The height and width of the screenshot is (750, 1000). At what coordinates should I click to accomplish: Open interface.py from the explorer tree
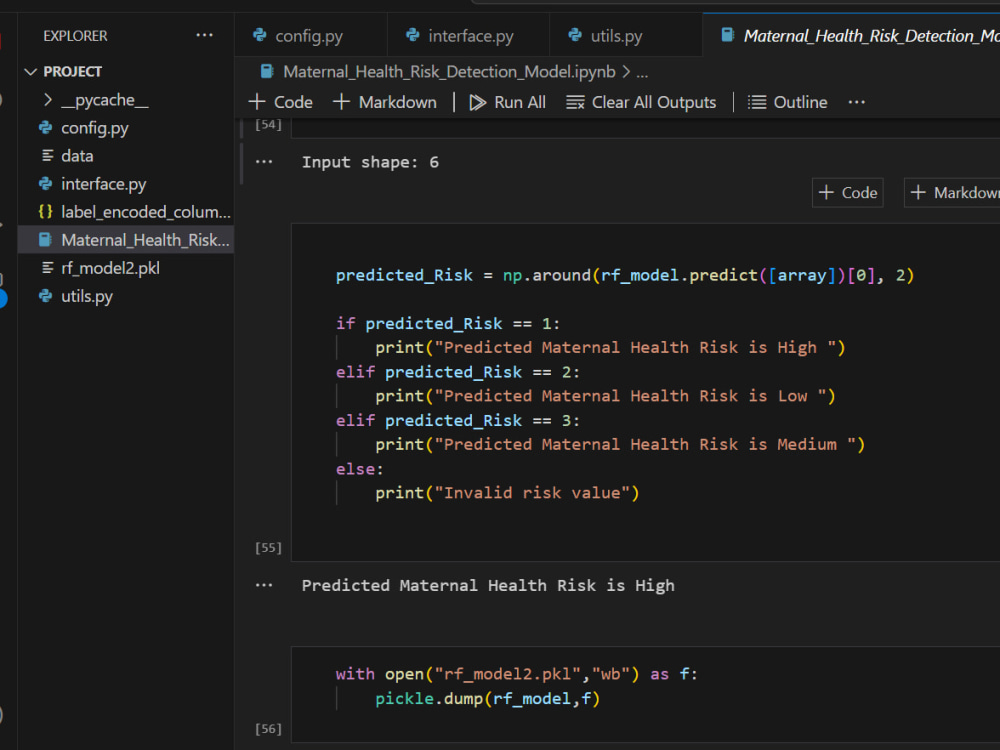pos(103,184)
